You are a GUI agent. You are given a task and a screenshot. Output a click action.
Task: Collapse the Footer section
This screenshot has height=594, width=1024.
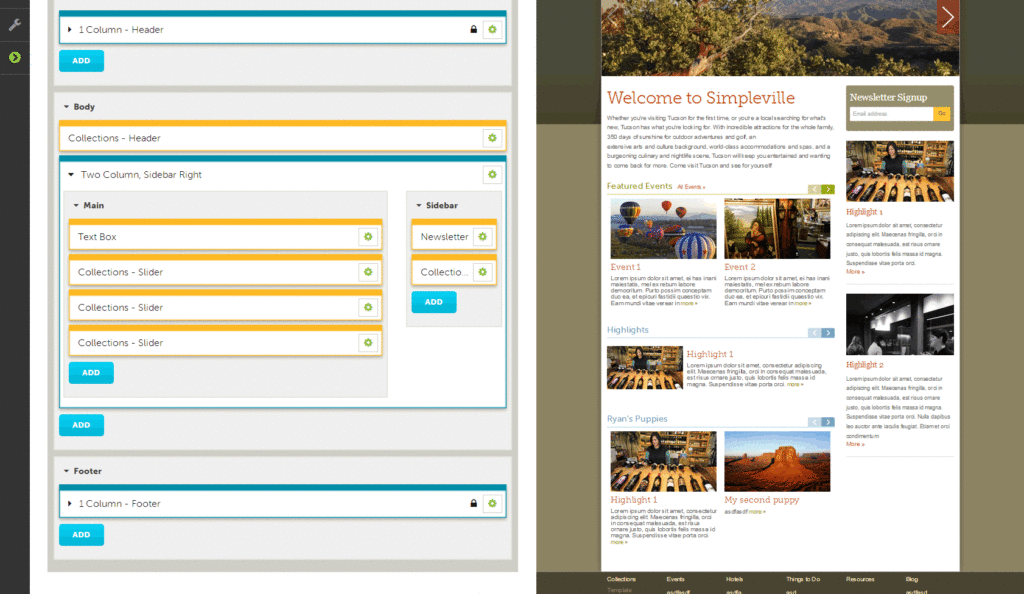pyautogui.click(x=66, y=471)
